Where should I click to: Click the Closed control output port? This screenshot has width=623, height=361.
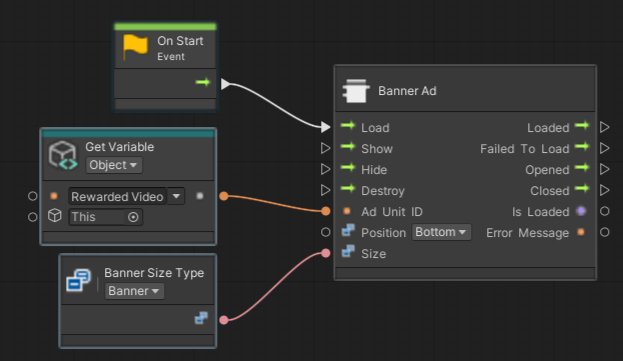pos(604,190)
